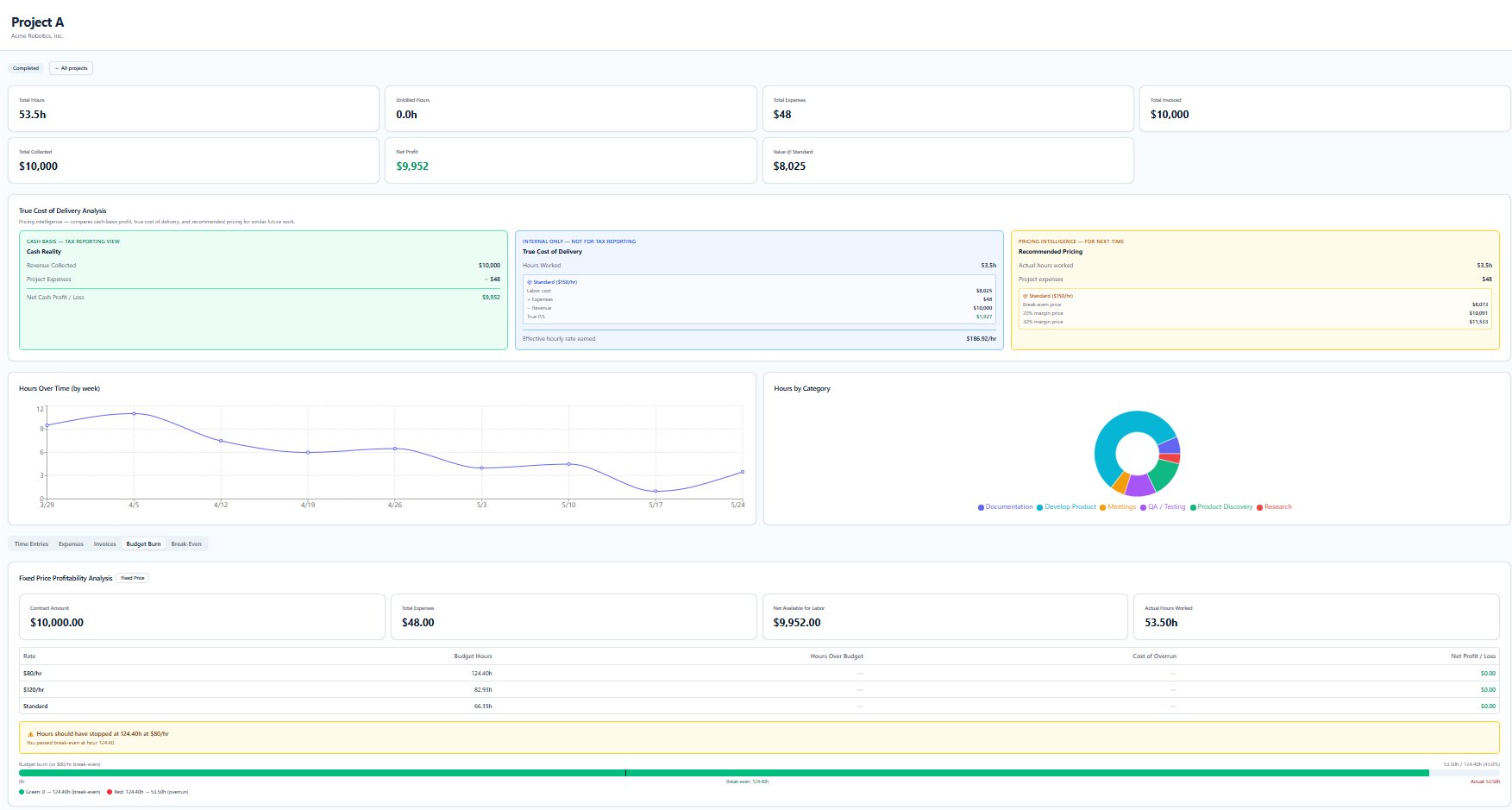Click the 5/3 data point on the hours chart

(481, 468)
